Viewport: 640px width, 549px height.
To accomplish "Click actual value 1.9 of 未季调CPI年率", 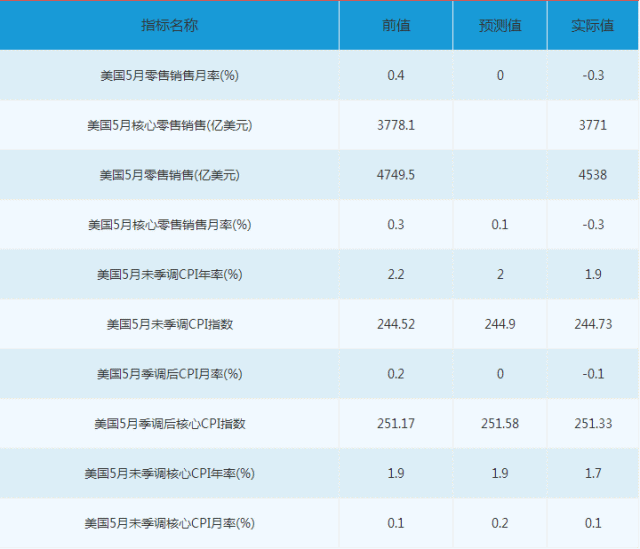I will point(593,275).
